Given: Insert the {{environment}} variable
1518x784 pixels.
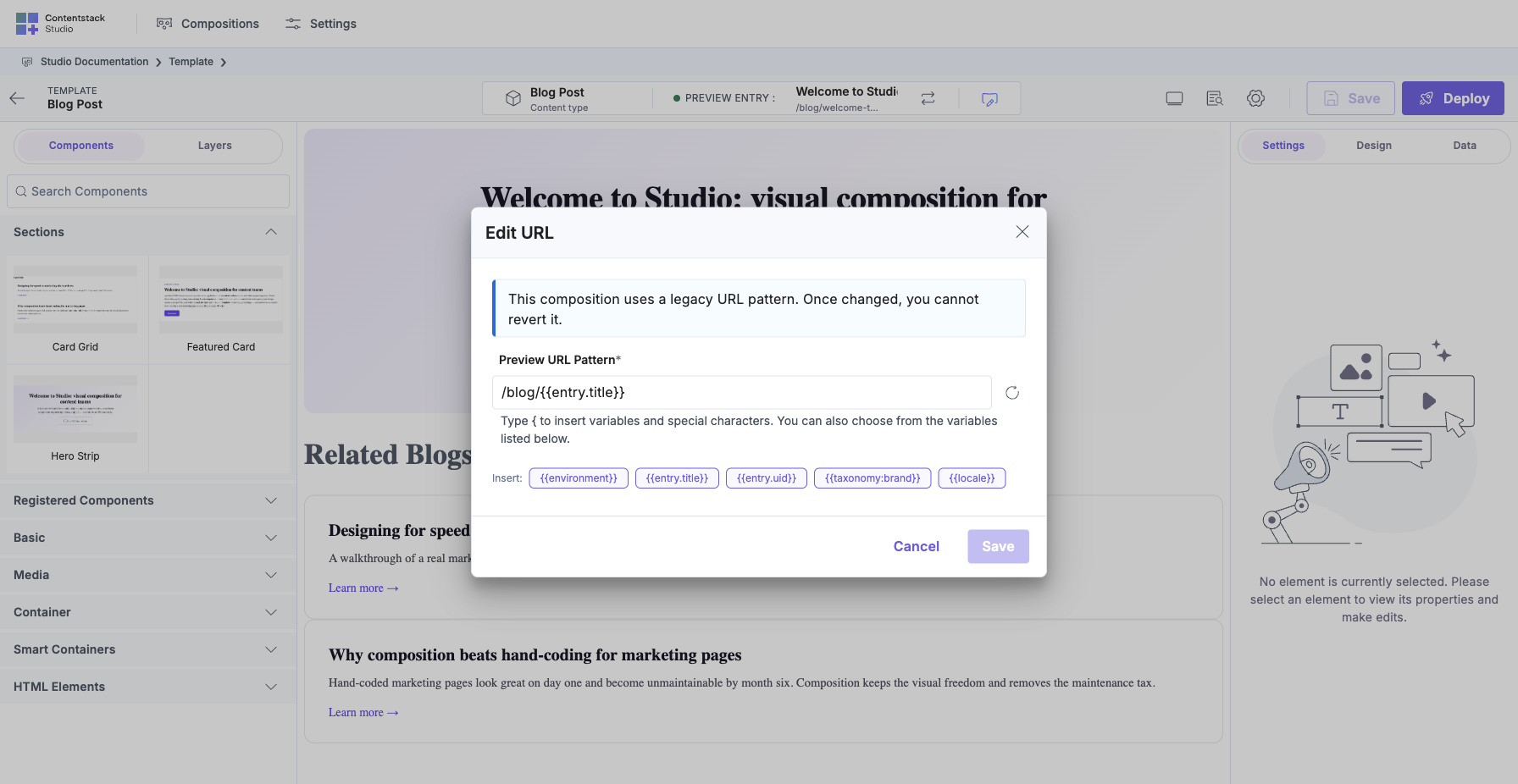Looking at the screenshot, I should (x=579, y=478).
